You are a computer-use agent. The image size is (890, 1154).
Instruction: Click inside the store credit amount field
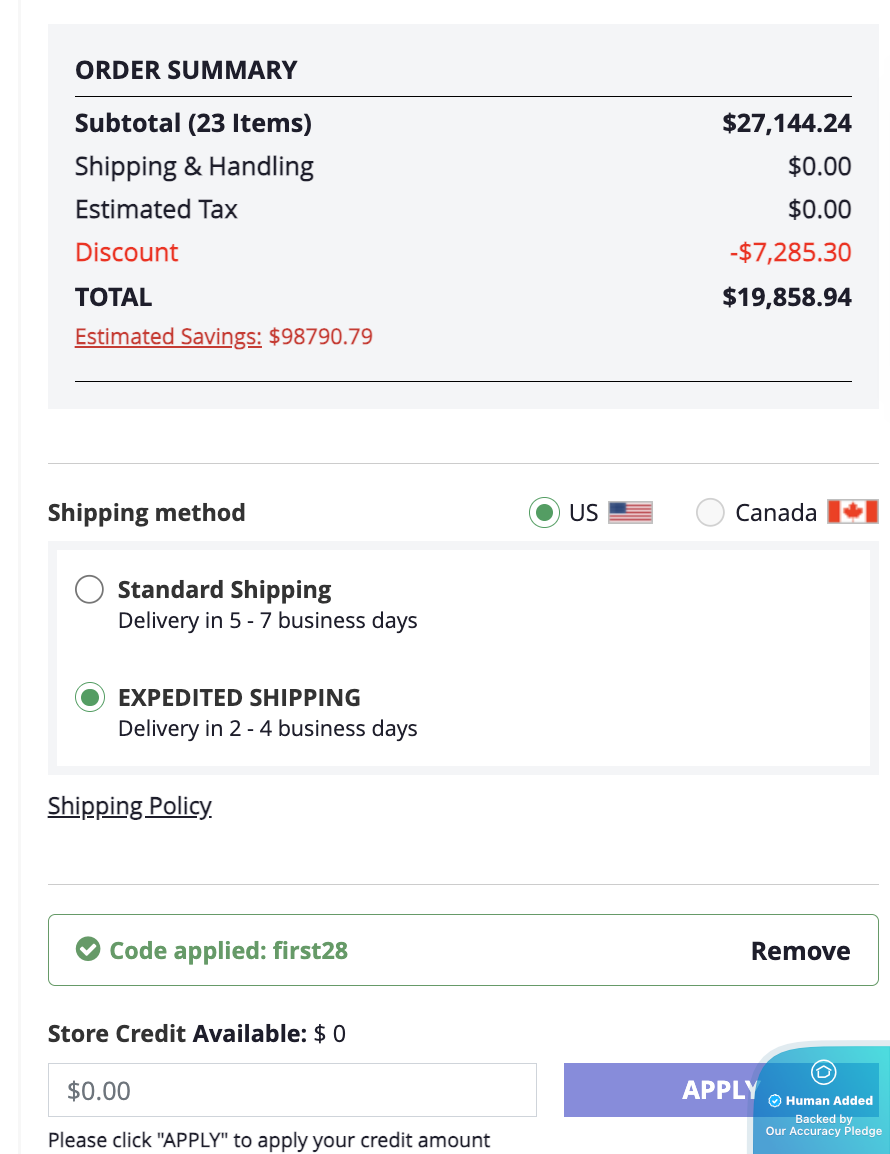click(x=292, y=1090)
